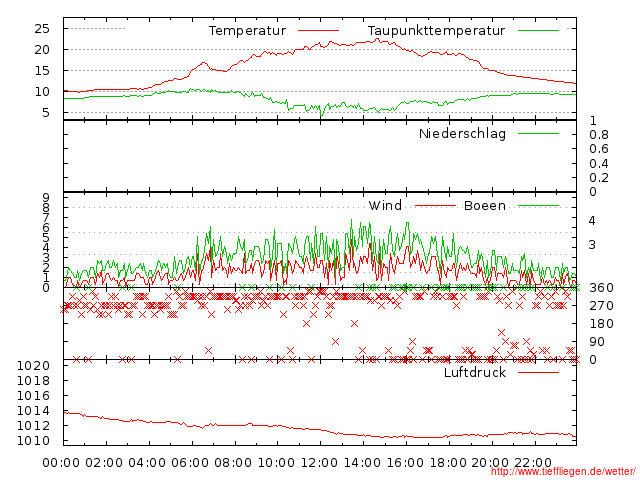The width and height of the screenshot is (640, 480).
Task: Click the 04:00 time axis label
Action: tap(147, 463)
